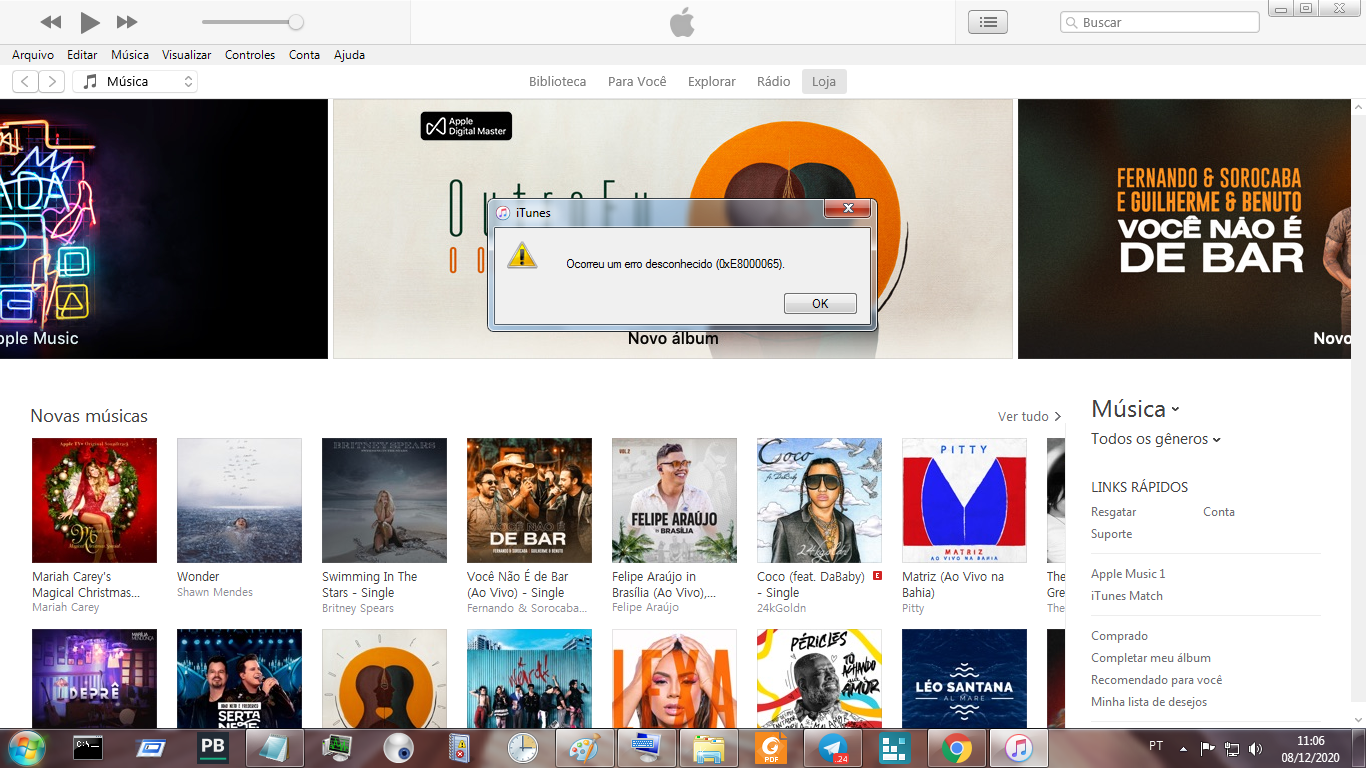Switch to the Rádio tab
Screen dimensions: 1366x768
click(774, 82)
